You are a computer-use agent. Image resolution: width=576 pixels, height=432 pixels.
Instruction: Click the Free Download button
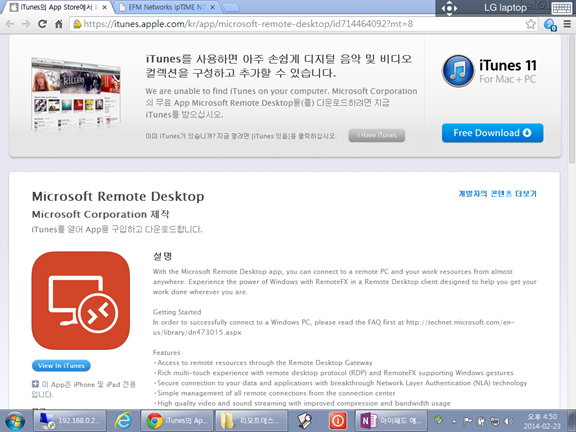pyautogui.click(x=493, y=133)
